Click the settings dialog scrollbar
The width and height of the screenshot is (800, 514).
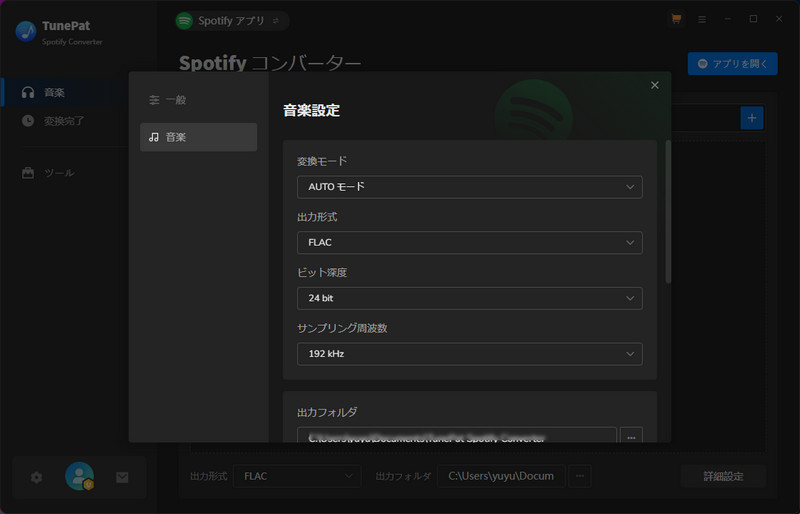pyautogui.click(x=668, y=212)
